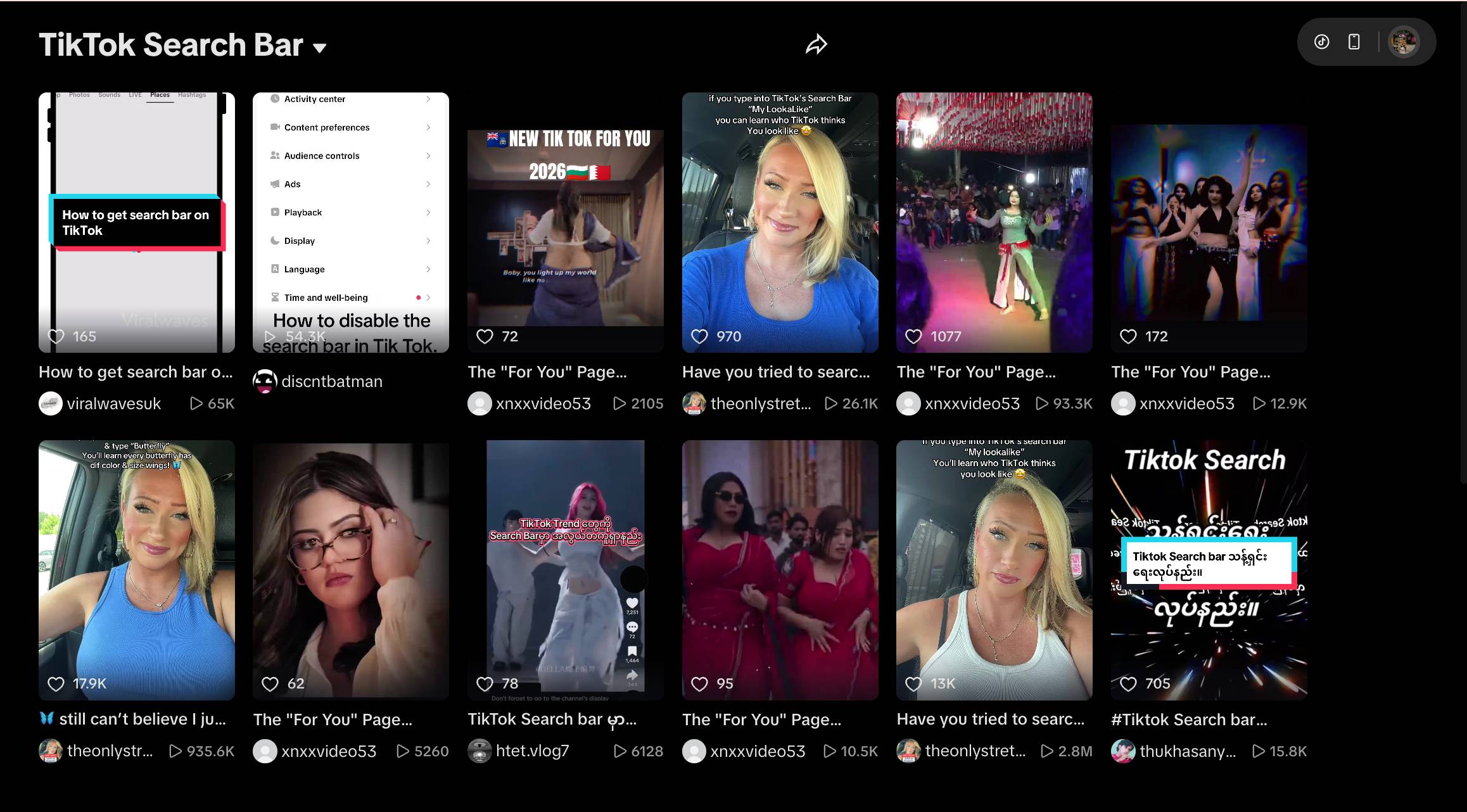
Task: Open the xnxxvideo53 link beside 93.3K plays
Action: 972,403
